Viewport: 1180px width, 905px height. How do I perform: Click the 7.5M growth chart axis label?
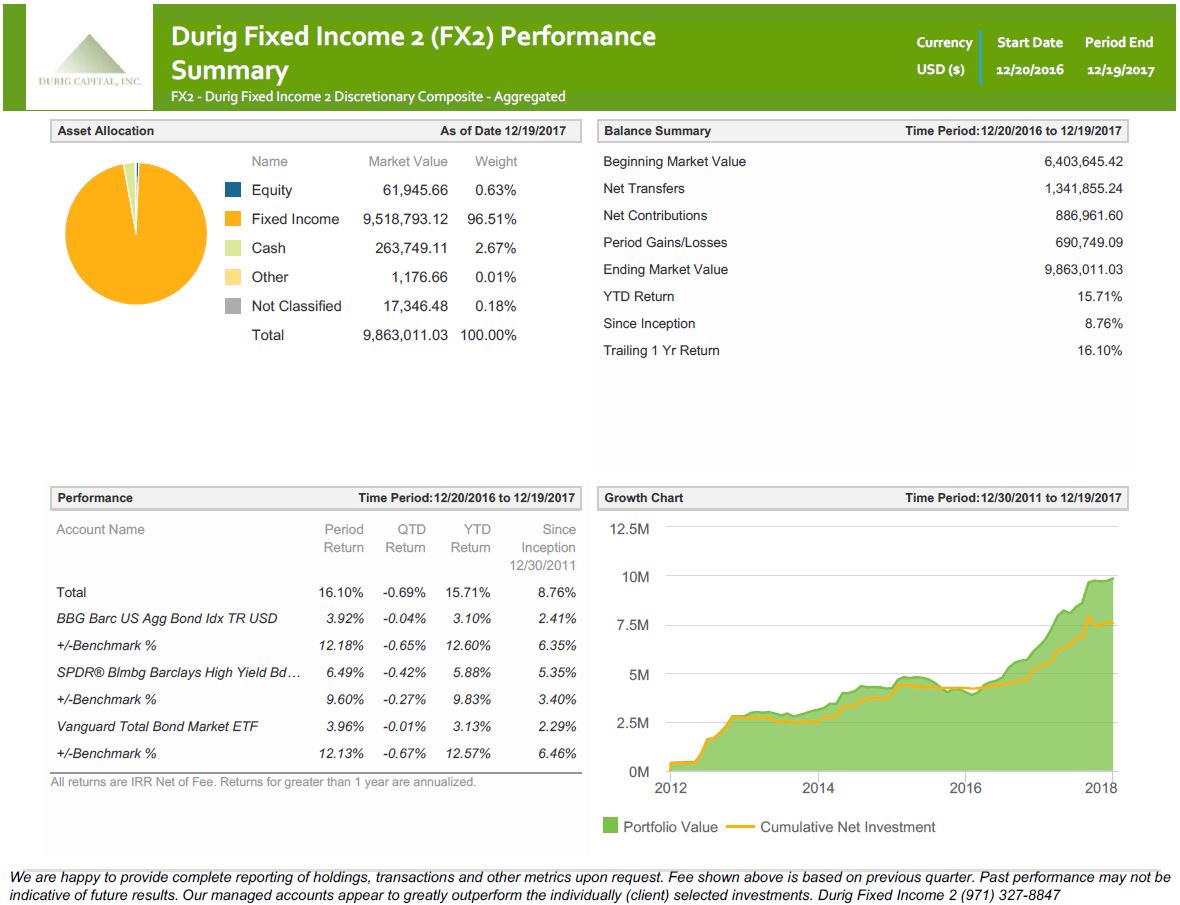[x=632, y=625]
